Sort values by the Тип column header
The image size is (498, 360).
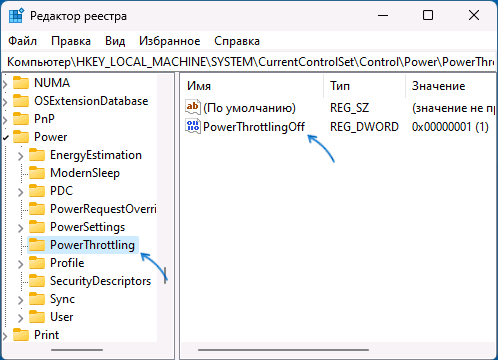click(364, 86)
